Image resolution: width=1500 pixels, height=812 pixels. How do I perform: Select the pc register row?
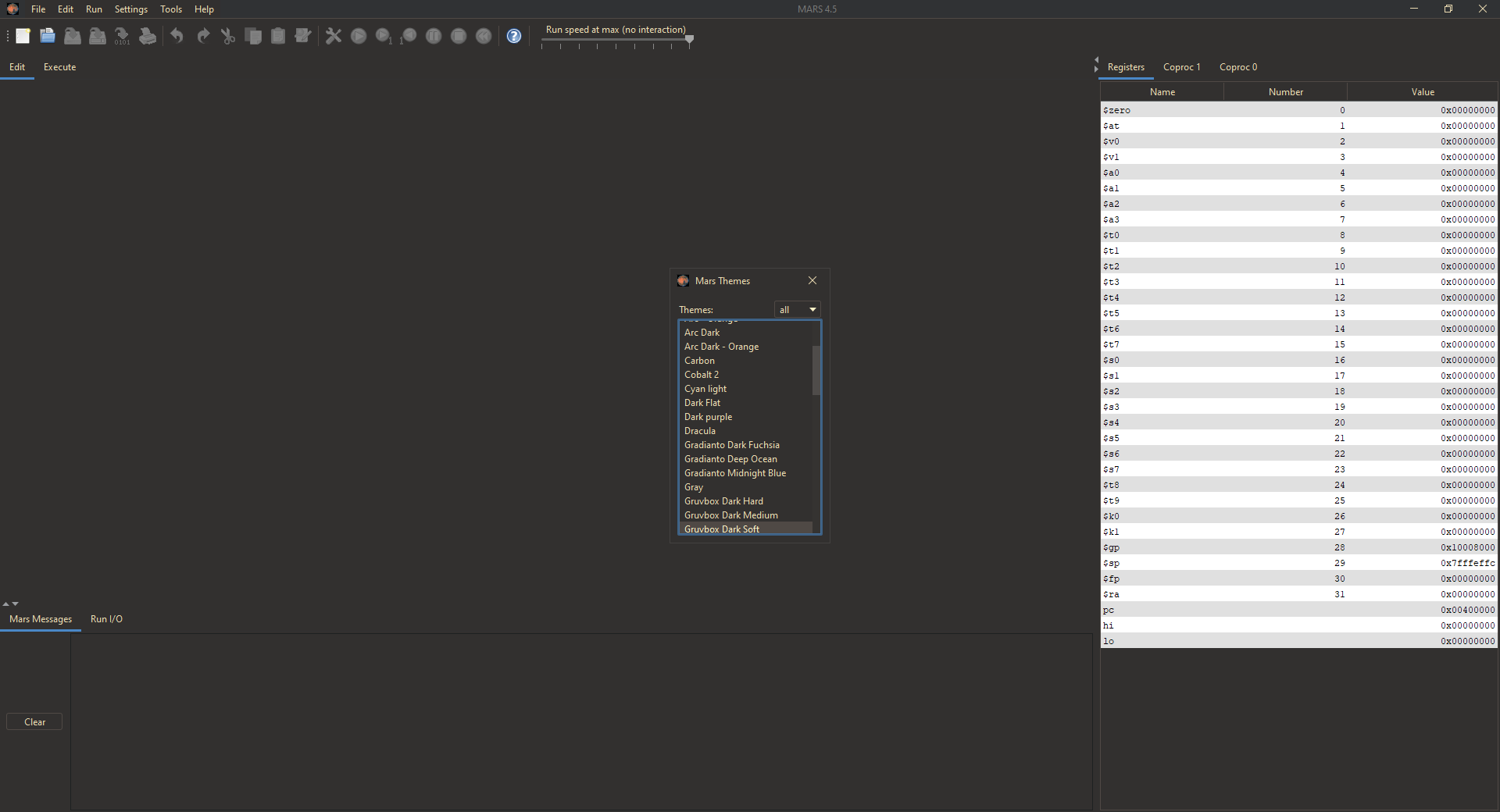coord(1298,610)
